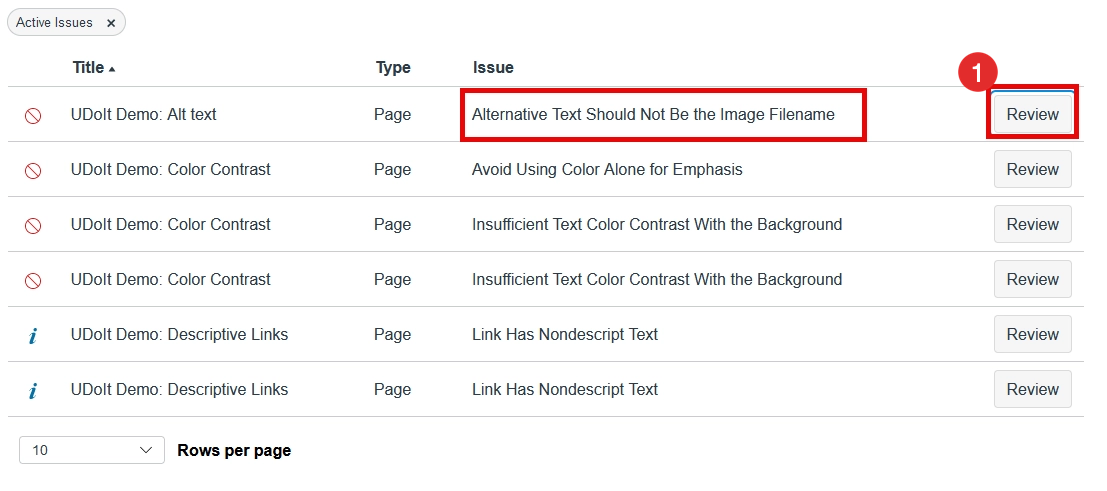This screenshot has width=1107, height=491.
Task: Click the UDoIt Demo: Alt text title
Action: [x=144, y=115]
